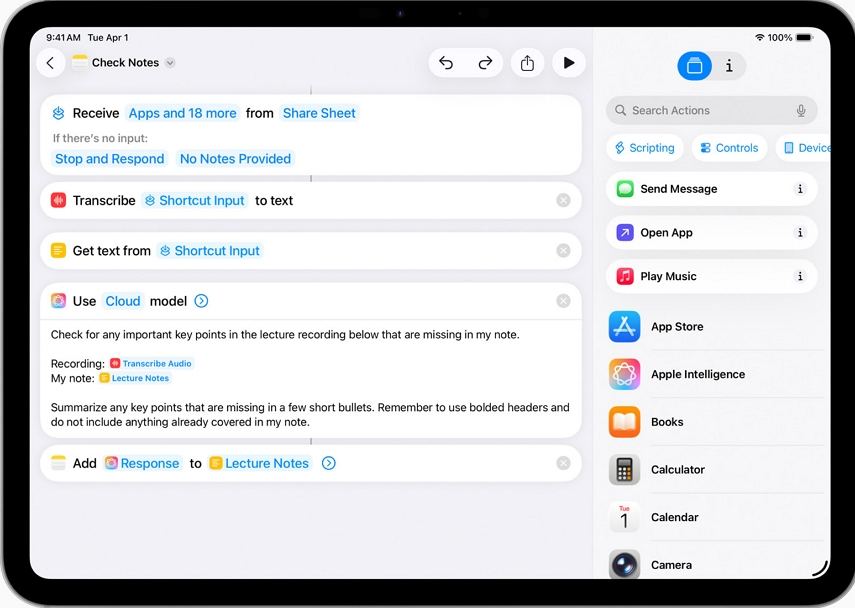
Task: Show info for Play Music action
Action: tap(800, 276)
